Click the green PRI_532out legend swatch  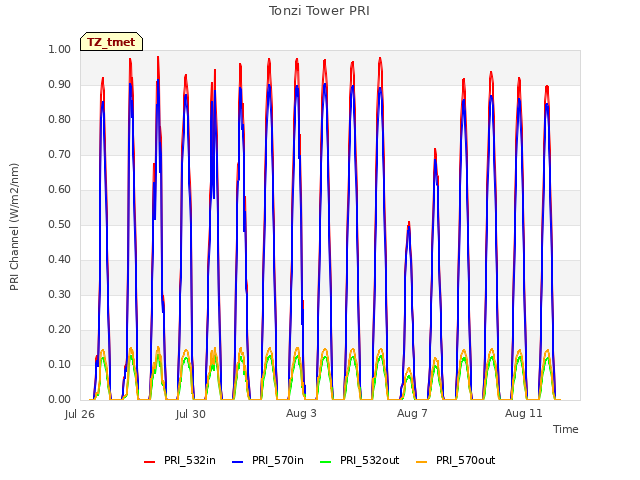click(326, 461)
